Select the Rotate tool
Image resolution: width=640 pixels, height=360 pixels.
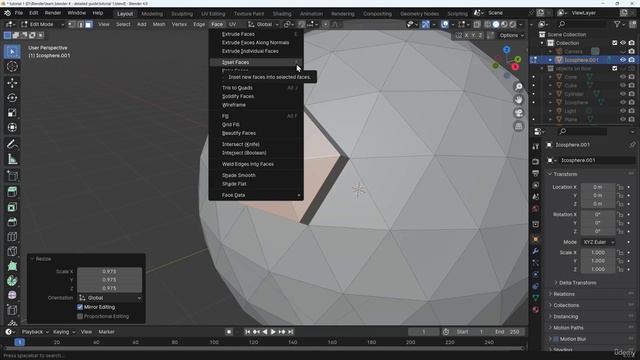[x=12, y=98]
